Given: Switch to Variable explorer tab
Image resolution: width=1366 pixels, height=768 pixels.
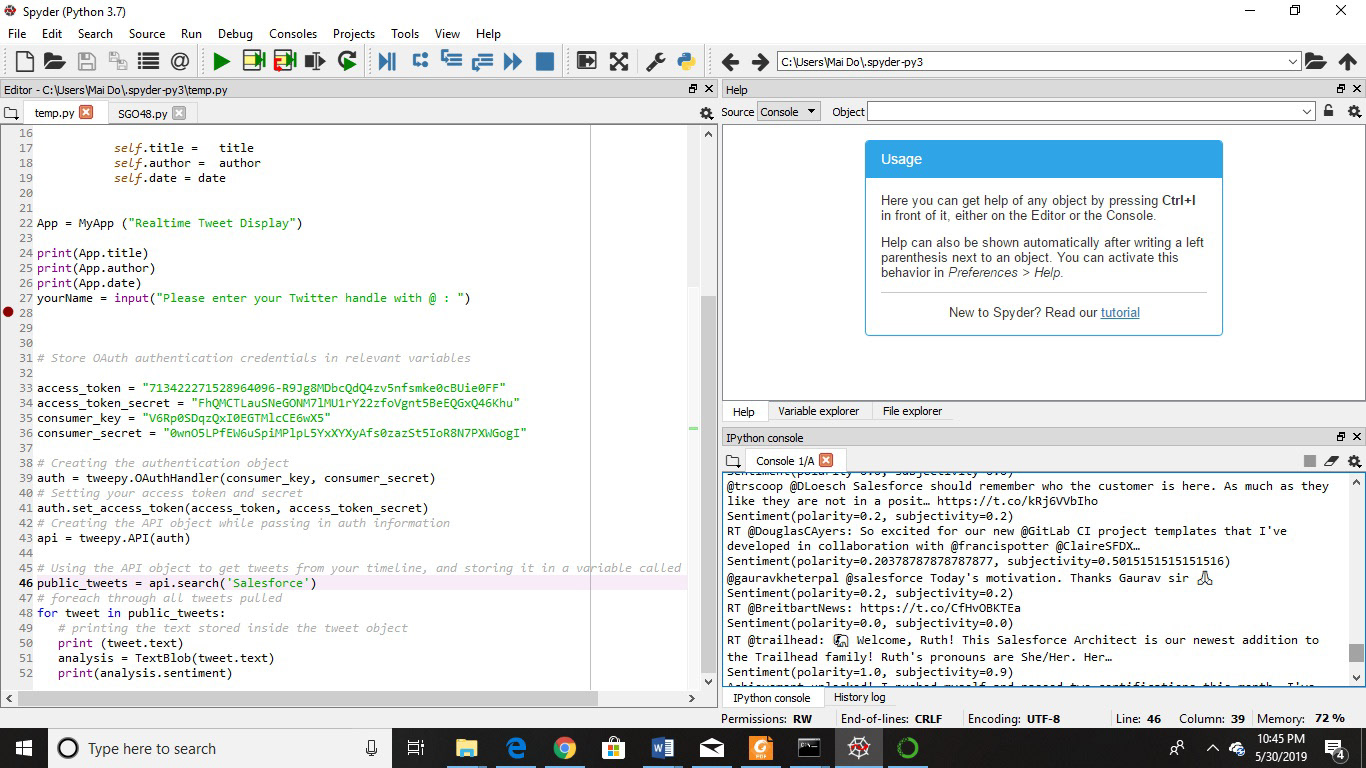Looking at the screenshot, I should [x=818, y=411].
